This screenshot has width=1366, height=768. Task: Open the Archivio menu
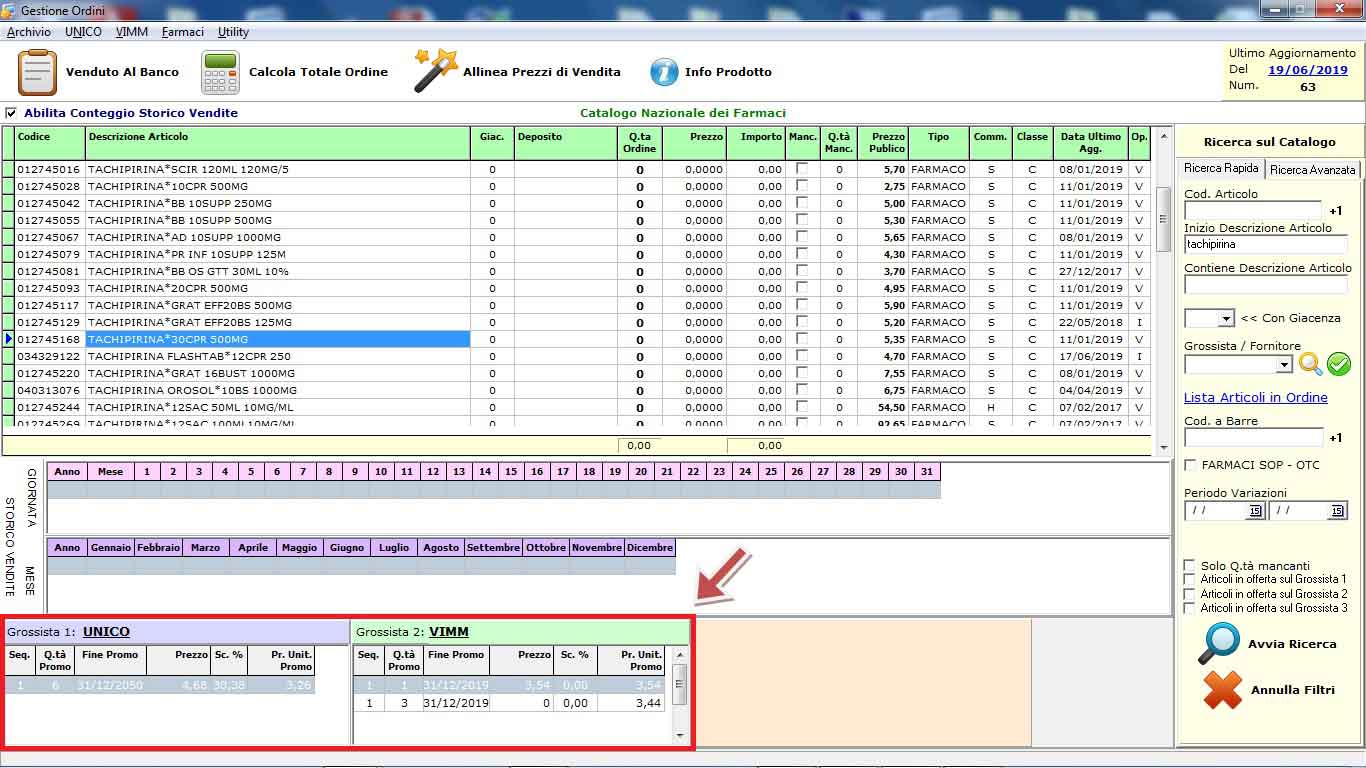(x=28, y=32)
